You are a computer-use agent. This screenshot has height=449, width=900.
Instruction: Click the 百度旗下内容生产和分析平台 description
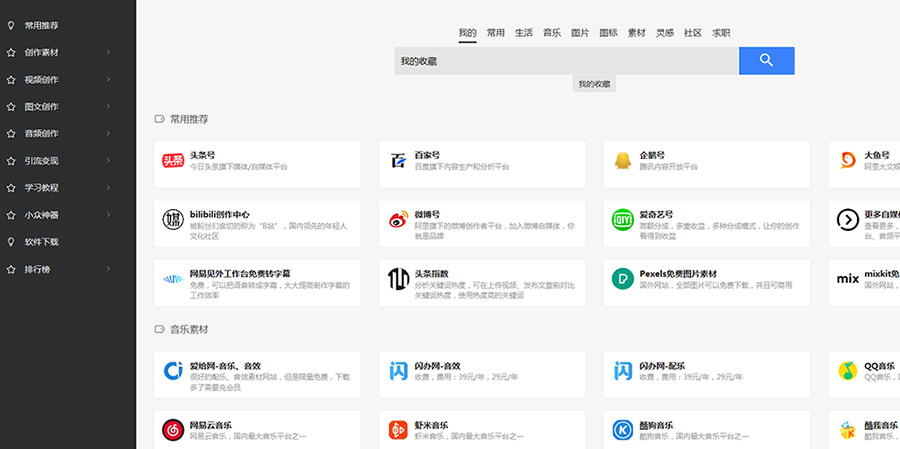coord(462,167)
